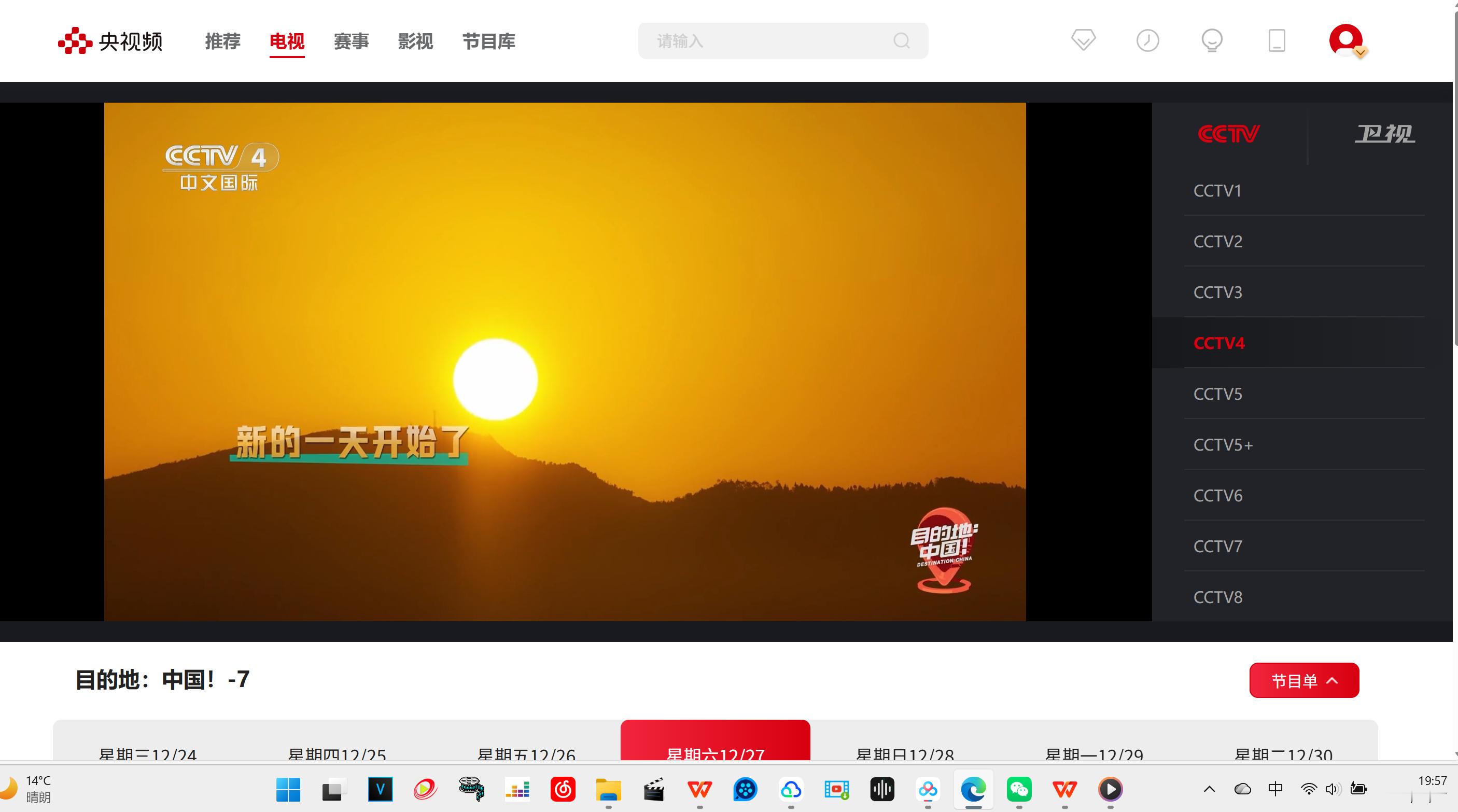Click the search magnifier icon
The image size is (1458, 812).
point(901,41)
